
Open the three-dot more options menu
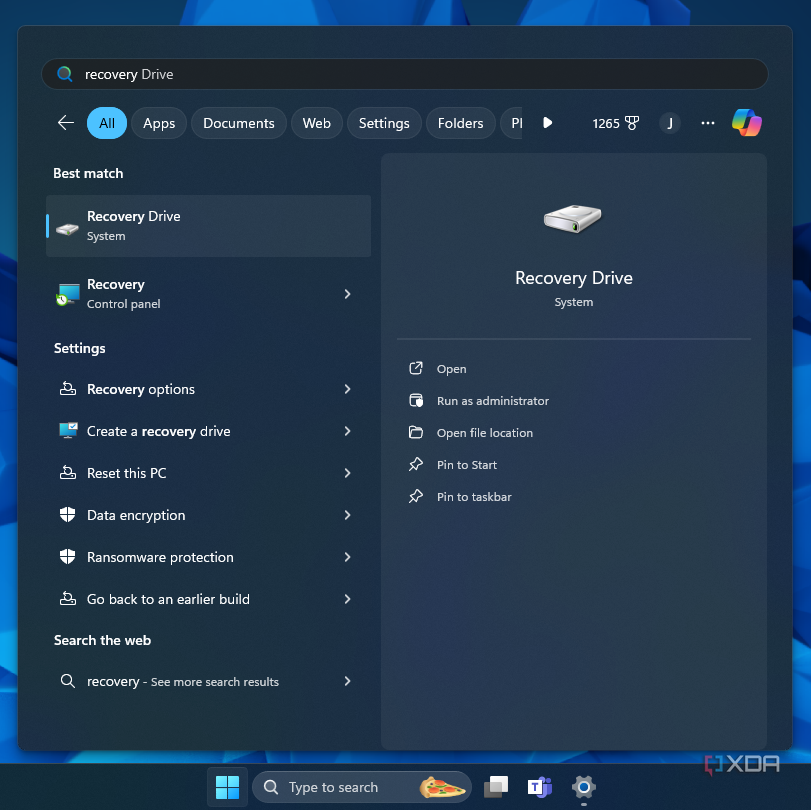point(708,123)
